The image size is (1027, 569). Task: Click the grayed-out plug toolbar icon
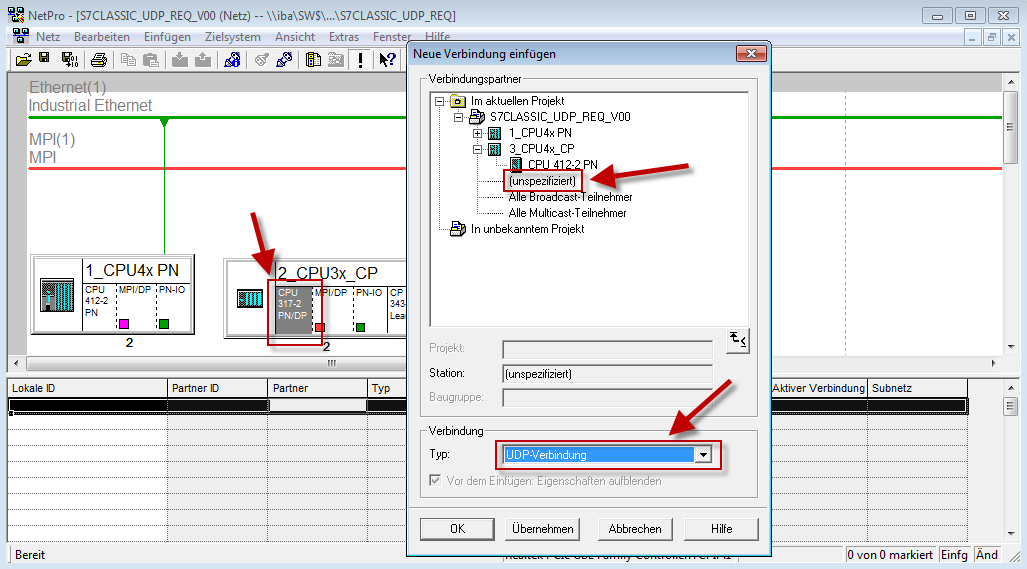coord(261,60)
